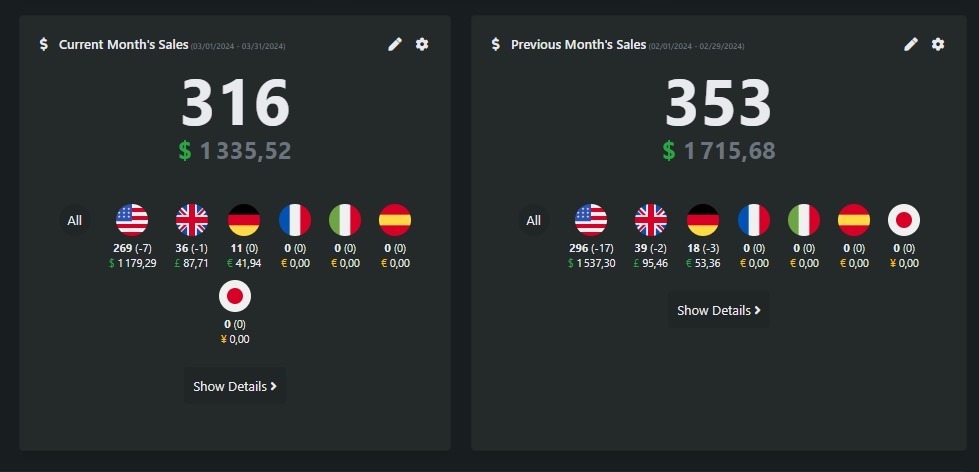The width and height of the screenshot is (979, 472).
Task: Choose the All filter in Current Month's Sales
Action: [x=74, y=220]
